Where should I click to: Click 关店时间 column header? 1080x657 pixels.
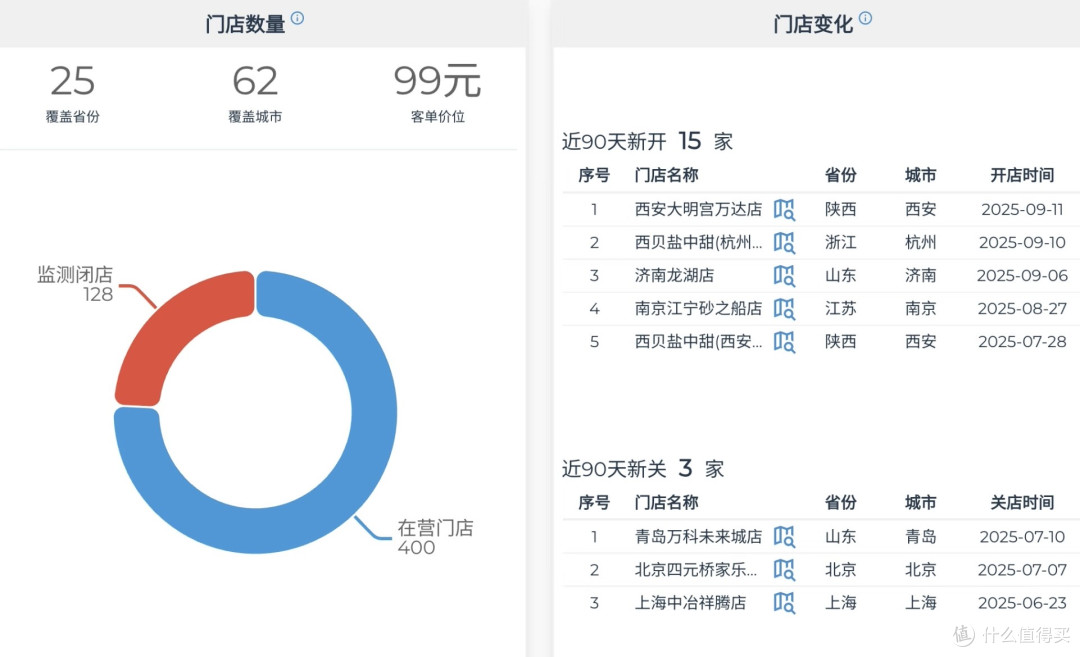1022,502
